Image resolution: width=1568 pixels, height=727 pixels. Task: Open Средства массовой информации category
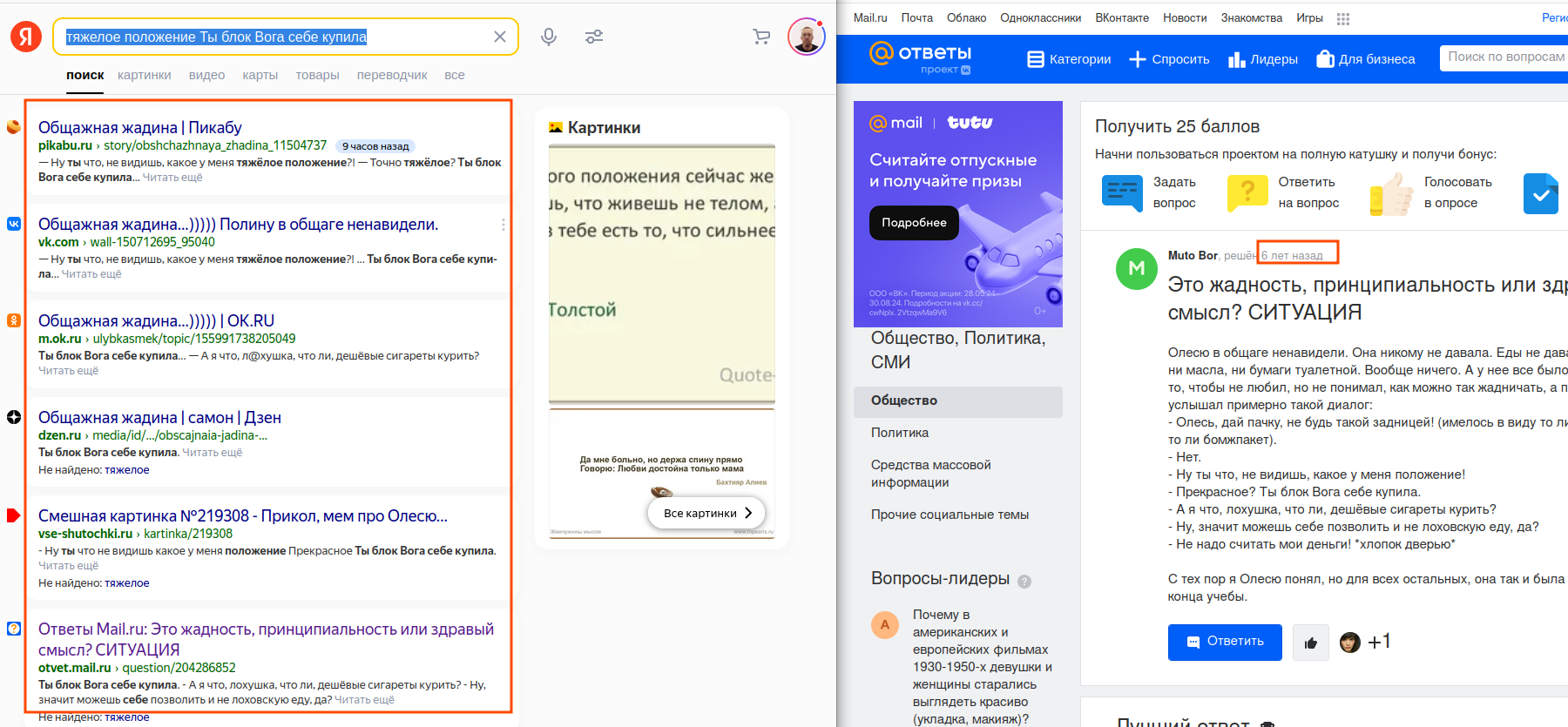tap(931, 474)
